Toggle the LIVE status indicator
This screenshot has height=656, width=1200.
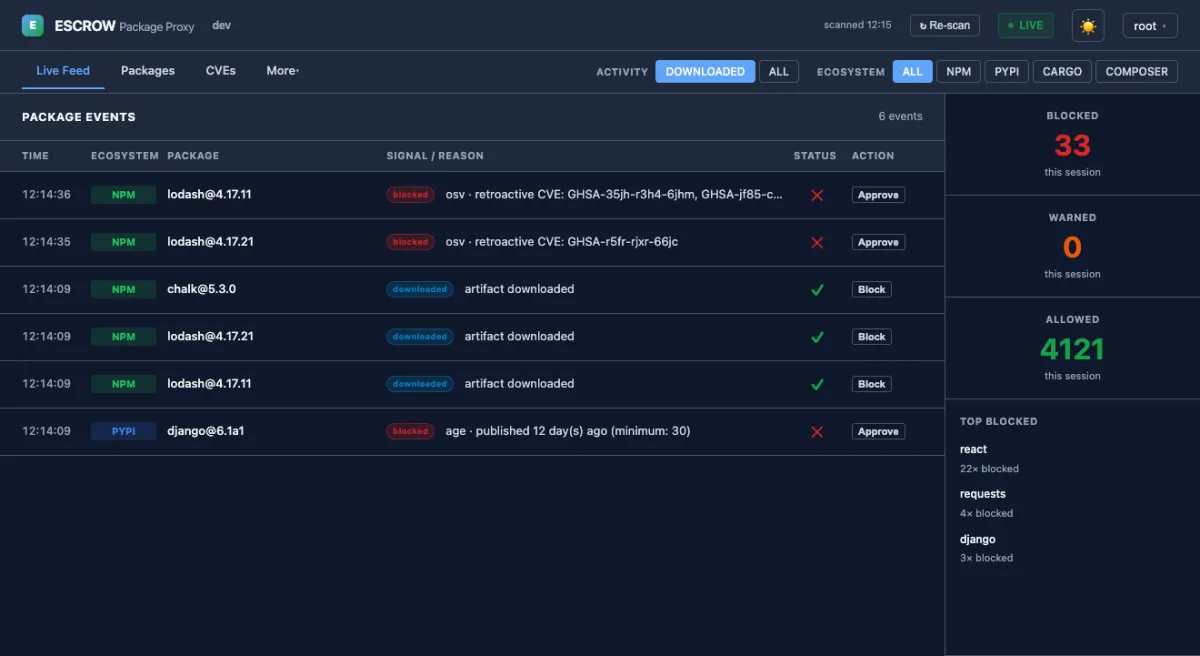[x=1026, y=26]
